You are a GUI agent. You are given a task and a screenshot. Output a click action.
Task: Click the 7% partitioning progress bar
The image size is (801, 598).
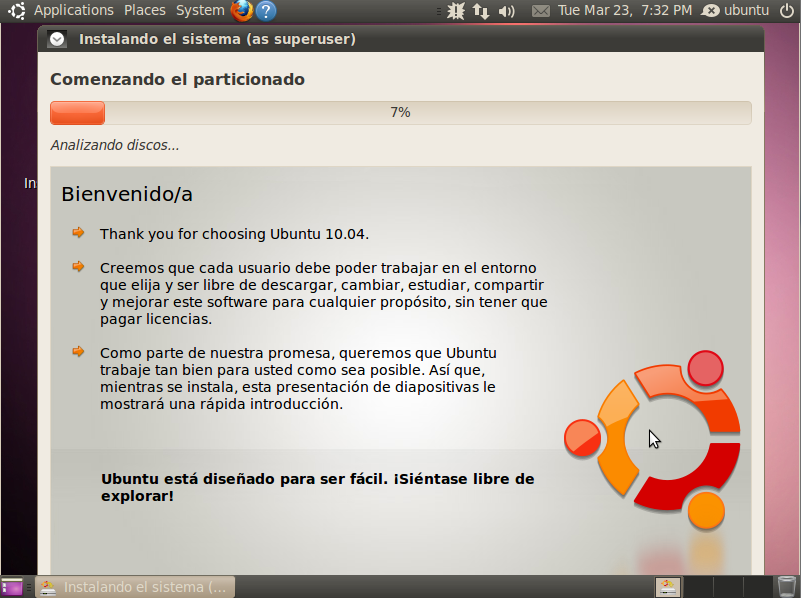tap(400, 113)
